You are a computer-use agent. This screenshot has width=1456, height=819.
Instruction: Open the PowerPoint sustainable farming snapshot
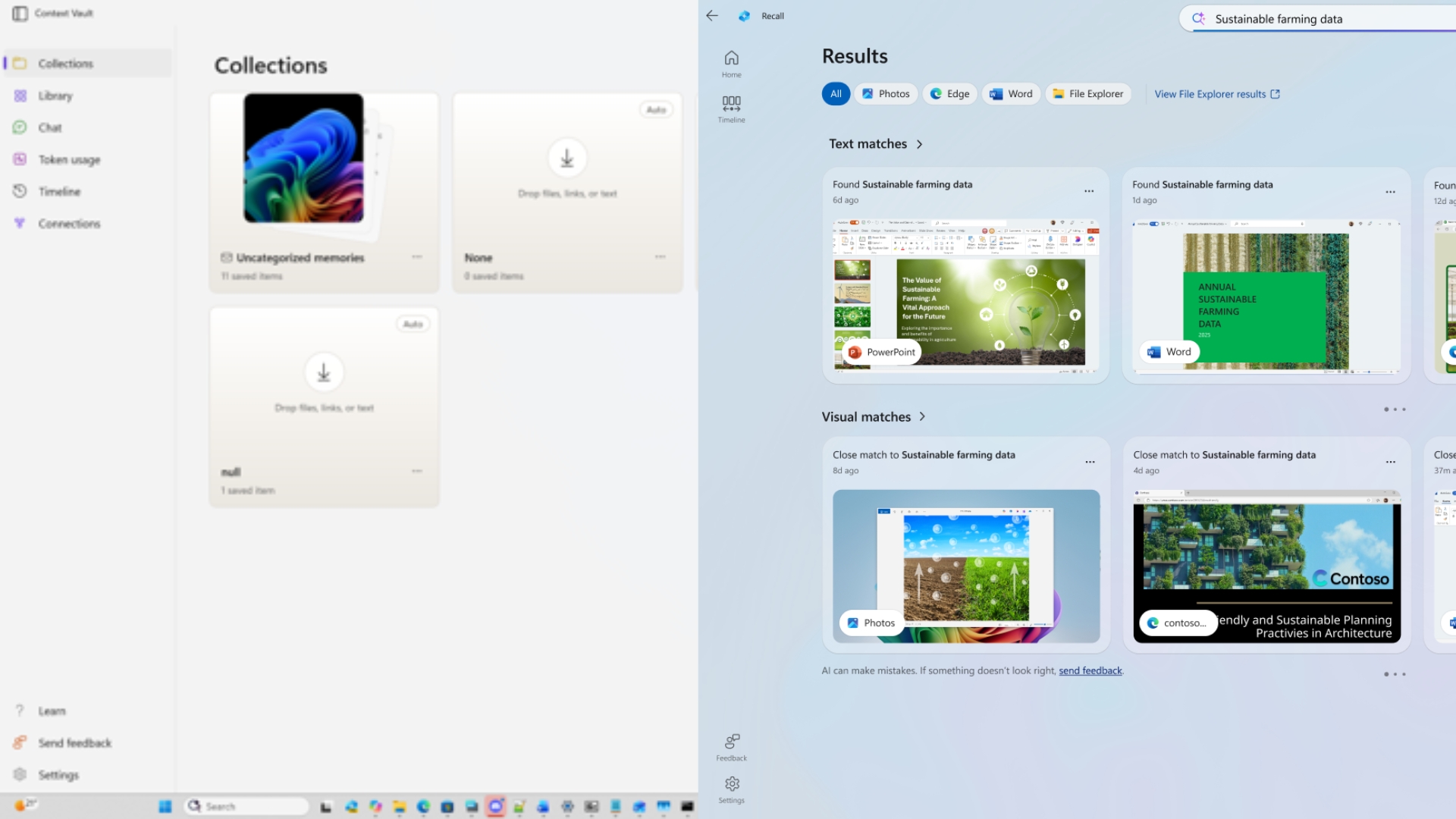(965, 296)
